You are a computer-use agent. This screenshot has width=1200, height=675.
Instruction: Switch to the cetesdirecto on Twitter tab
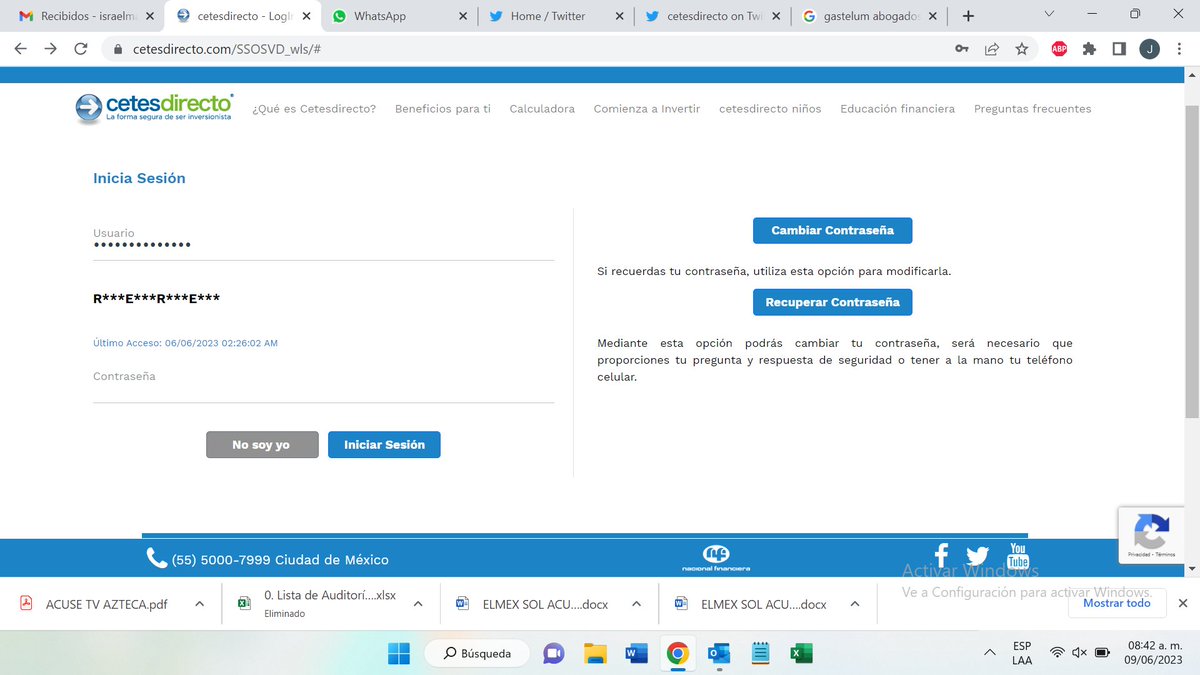[711, 16]
